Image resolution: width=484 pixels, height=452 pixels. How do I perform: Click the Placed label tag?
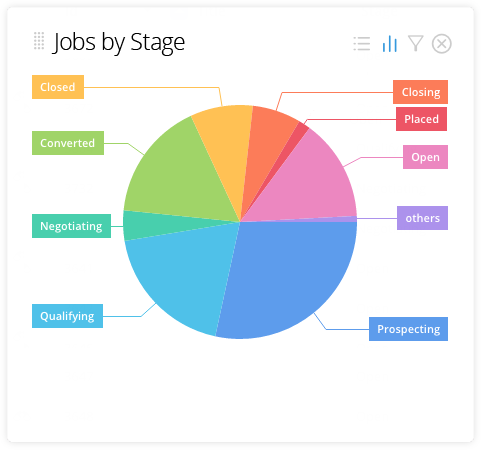click(x=421, y=119)
